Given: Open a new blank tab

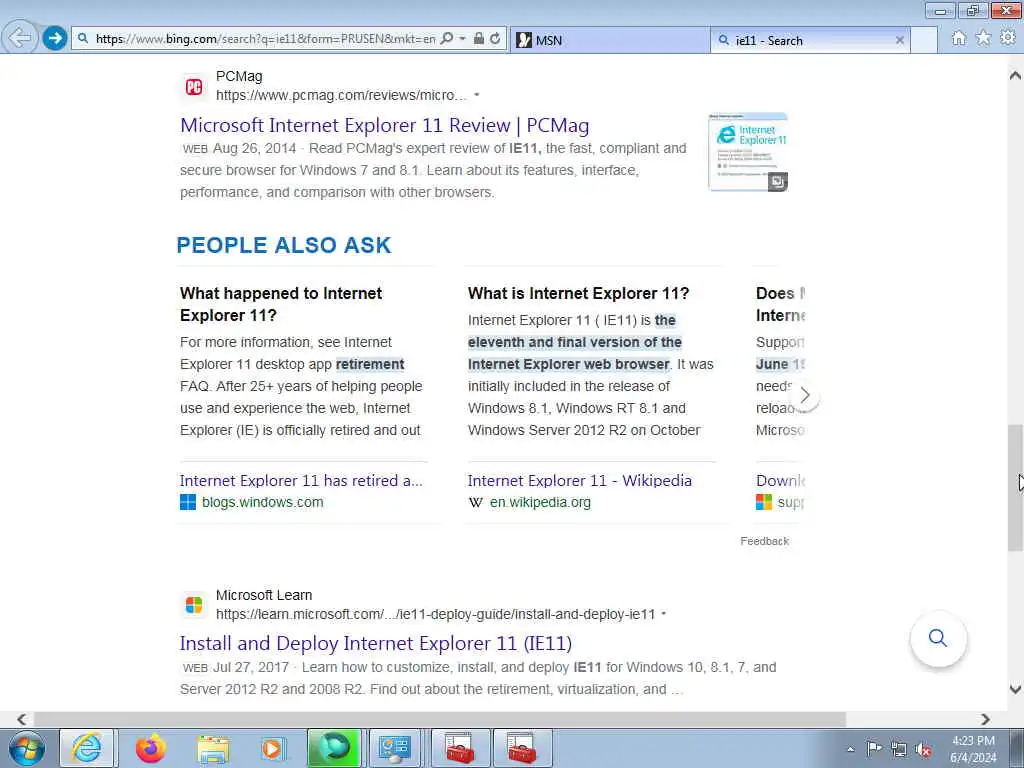Looking at the screenshot, I should pyautogui.click(x=923, y=40).
